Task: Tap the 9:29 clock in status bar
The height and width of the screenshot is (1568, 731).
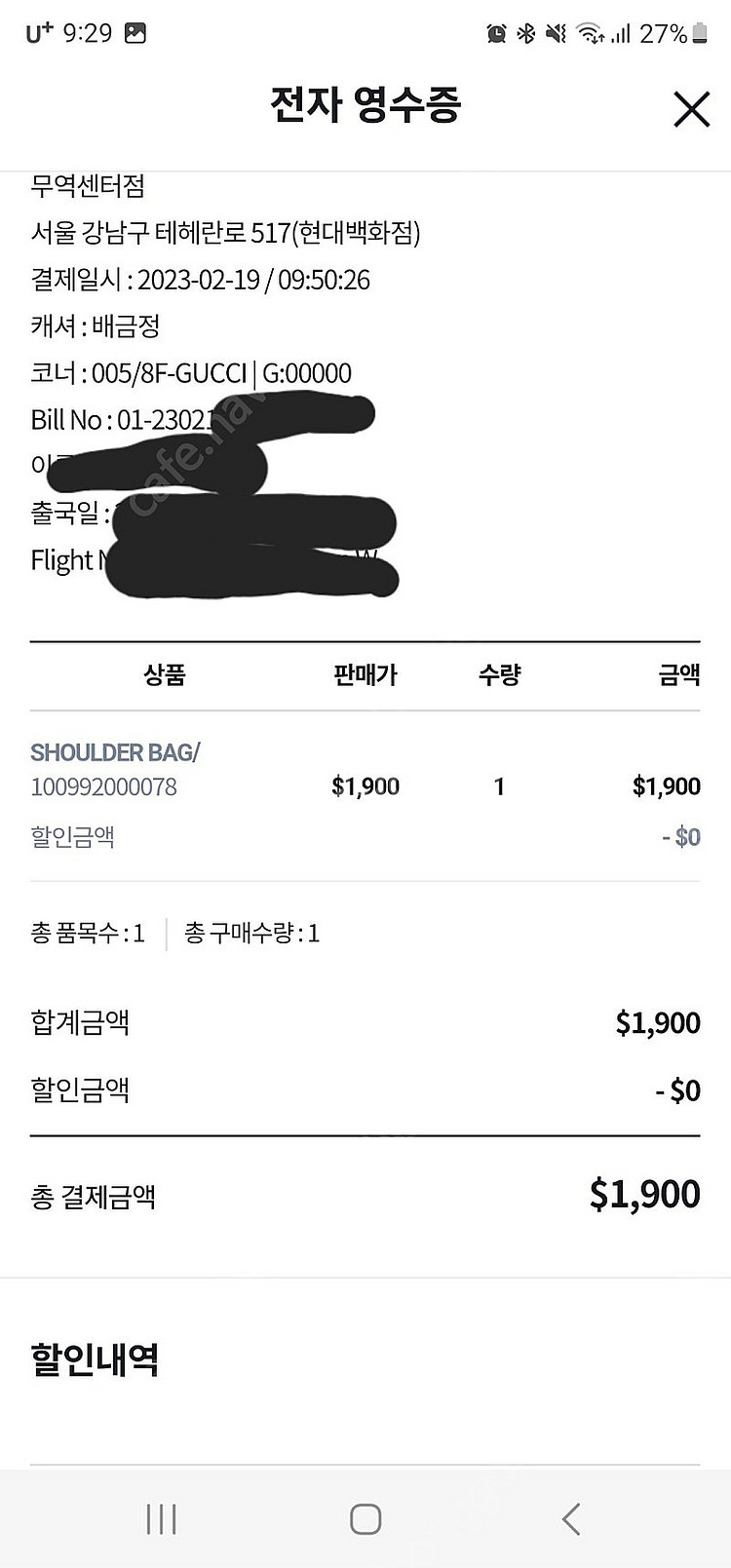Action: [87, 33]
